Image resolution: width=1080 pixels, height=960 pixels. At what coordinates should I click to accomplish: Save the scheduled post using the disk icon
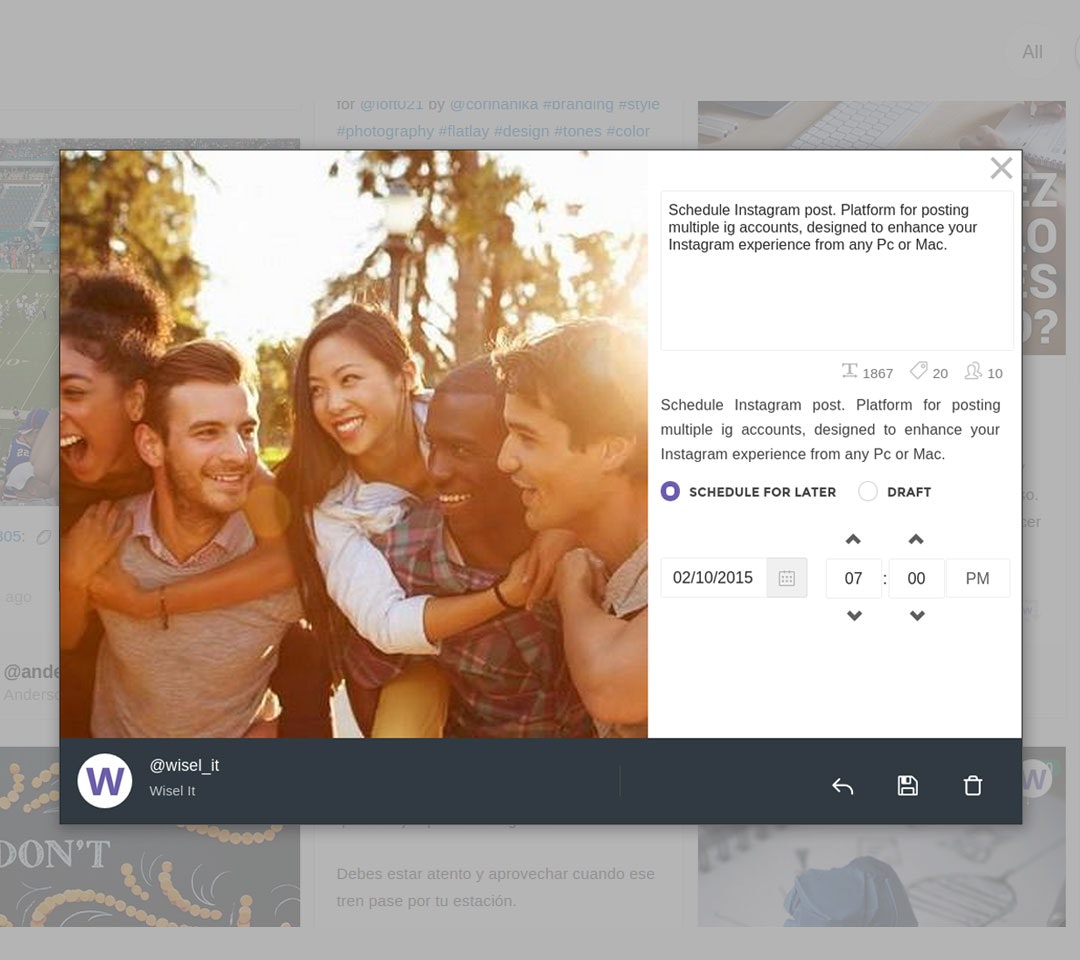[x=907, y=785]
